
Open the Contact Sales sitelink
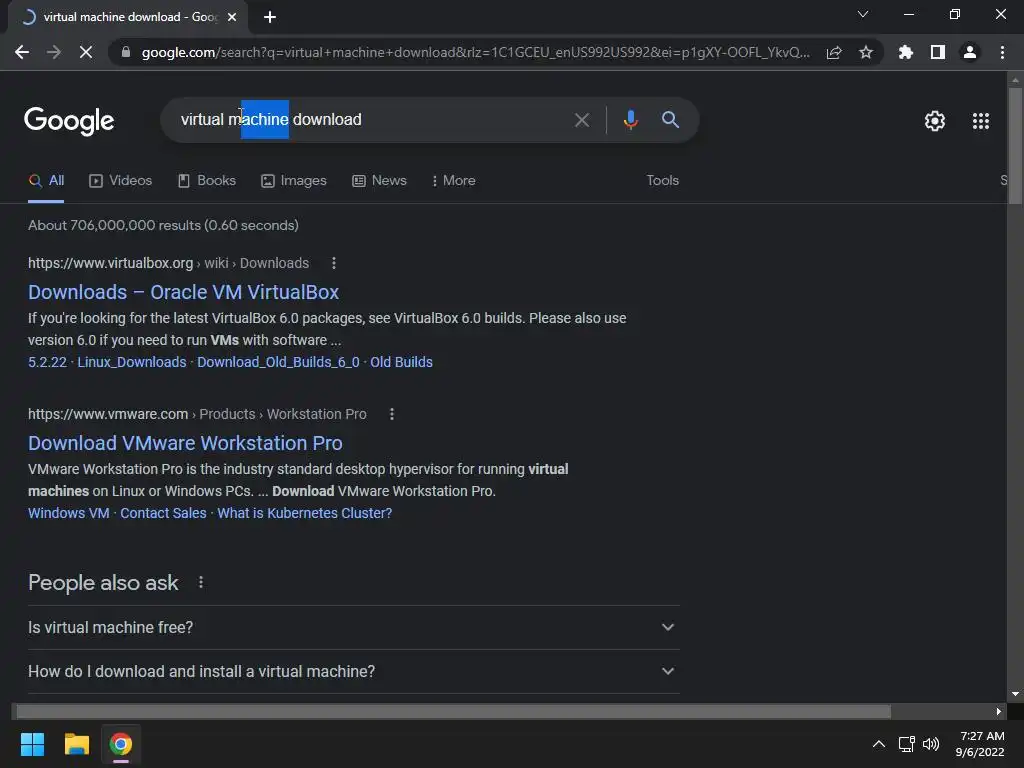(x=163, y=513)
